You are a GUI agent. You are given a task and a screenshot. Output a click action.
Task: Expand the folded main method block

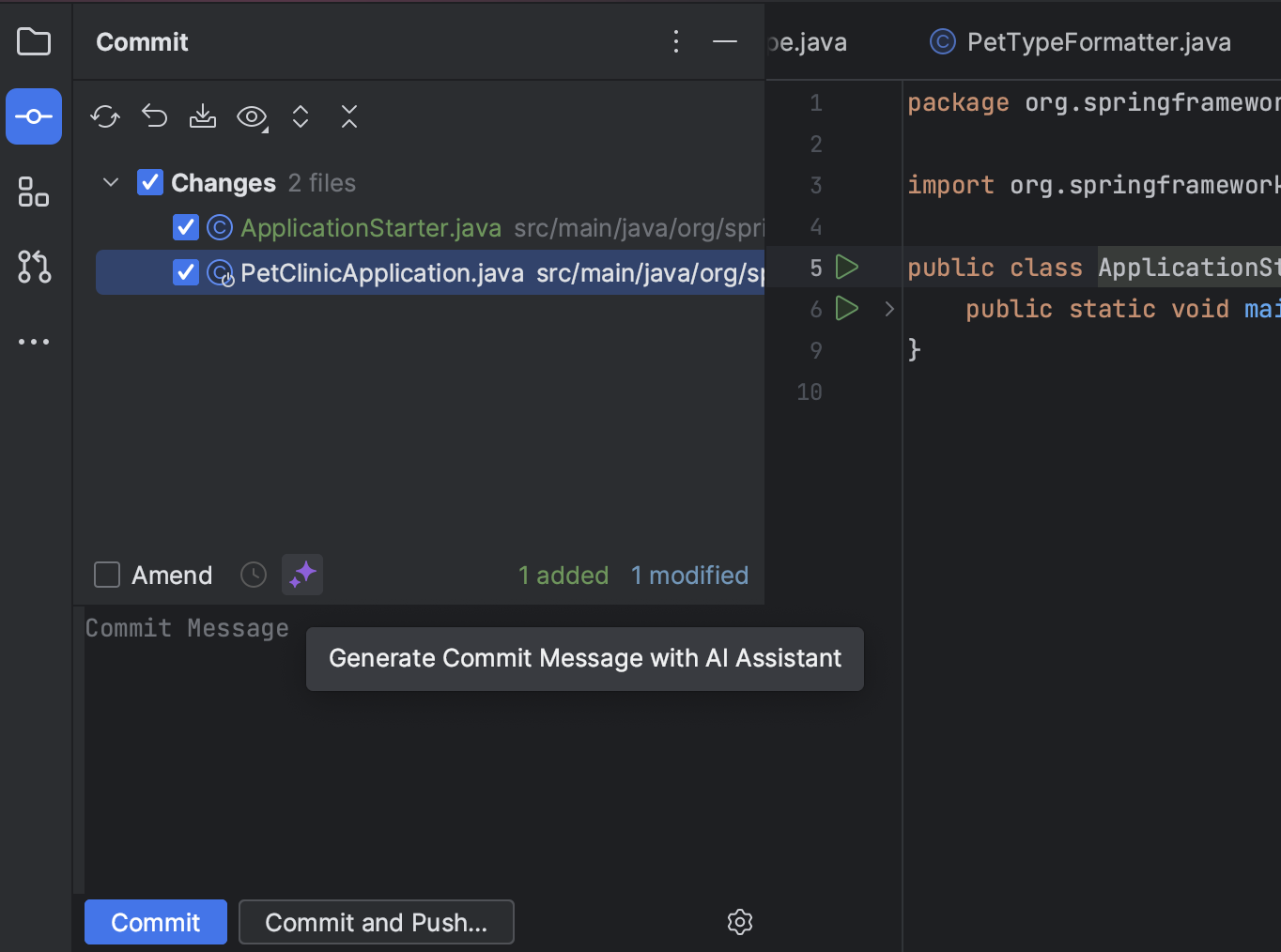tap(889, 309)
